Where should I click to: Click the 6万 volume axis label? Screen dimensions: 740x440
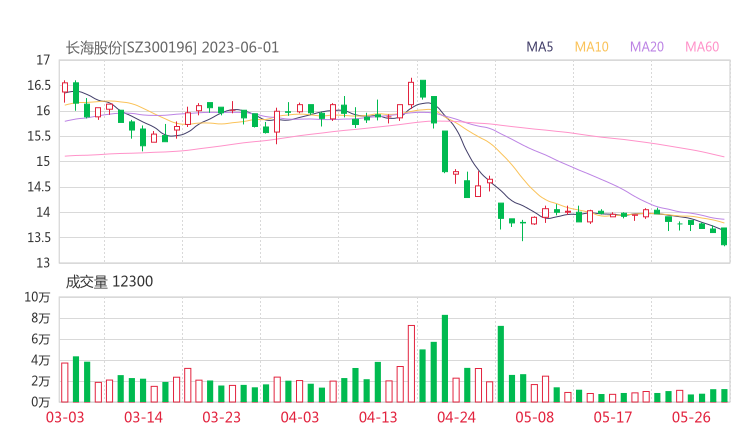(41, 339)
